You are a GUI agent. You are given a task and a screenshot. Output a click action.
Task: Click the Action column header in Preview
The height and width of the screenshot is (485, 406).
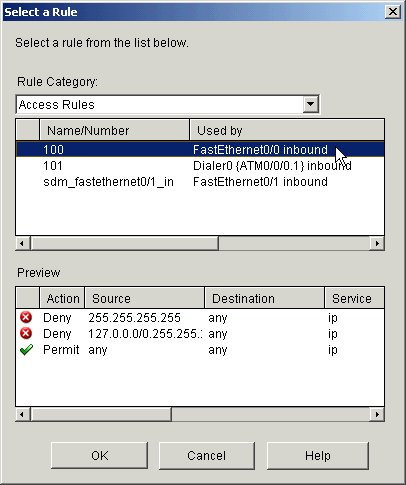(62, 298)
